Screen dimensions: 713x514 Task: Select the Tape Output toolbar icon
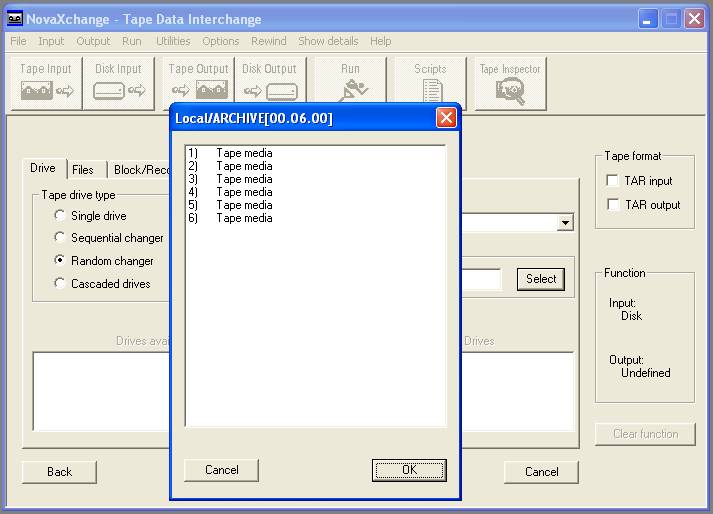tap(198, 83)
